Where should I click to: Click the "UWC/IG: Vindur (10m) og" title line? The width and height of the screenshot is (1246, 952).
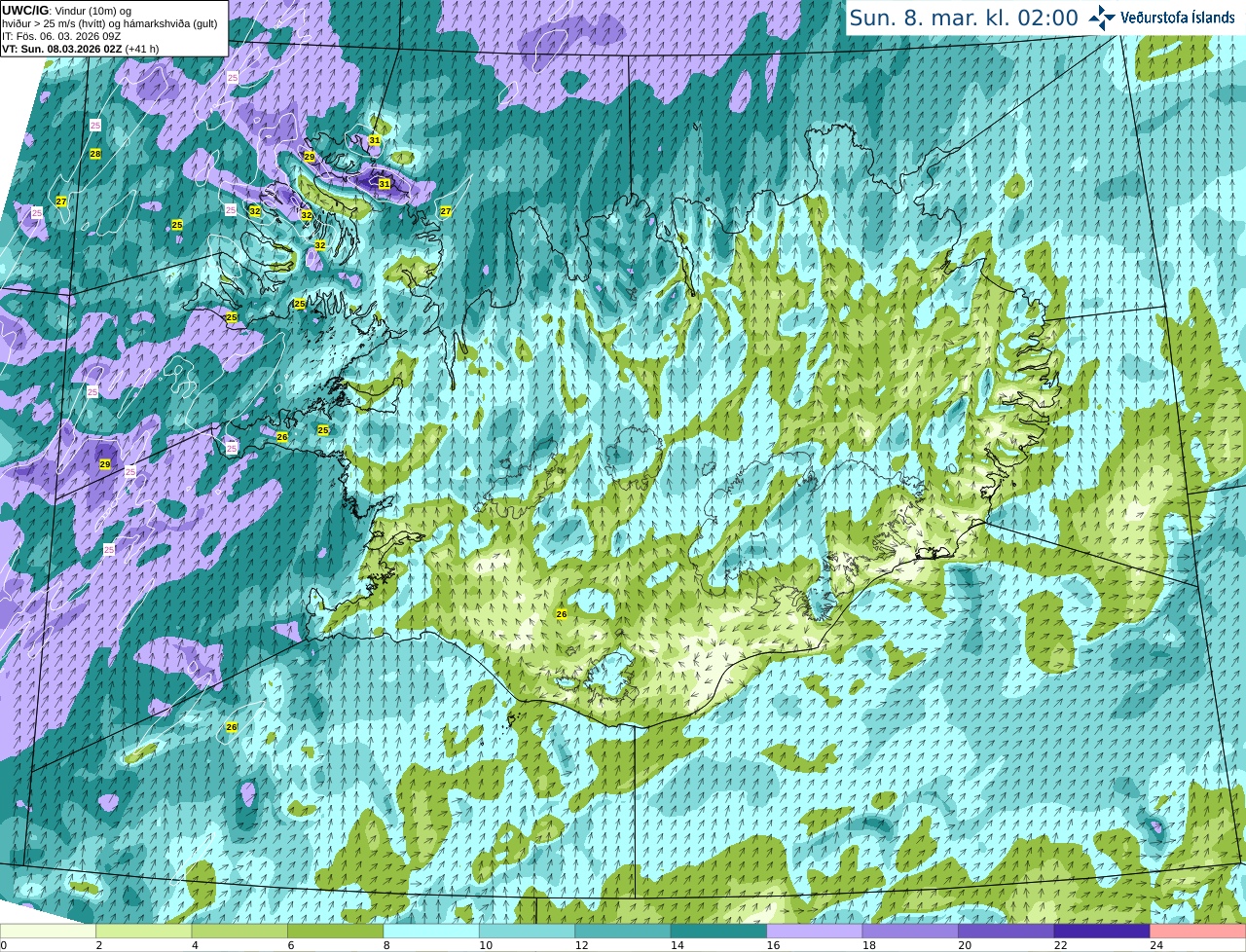point(66,11)
